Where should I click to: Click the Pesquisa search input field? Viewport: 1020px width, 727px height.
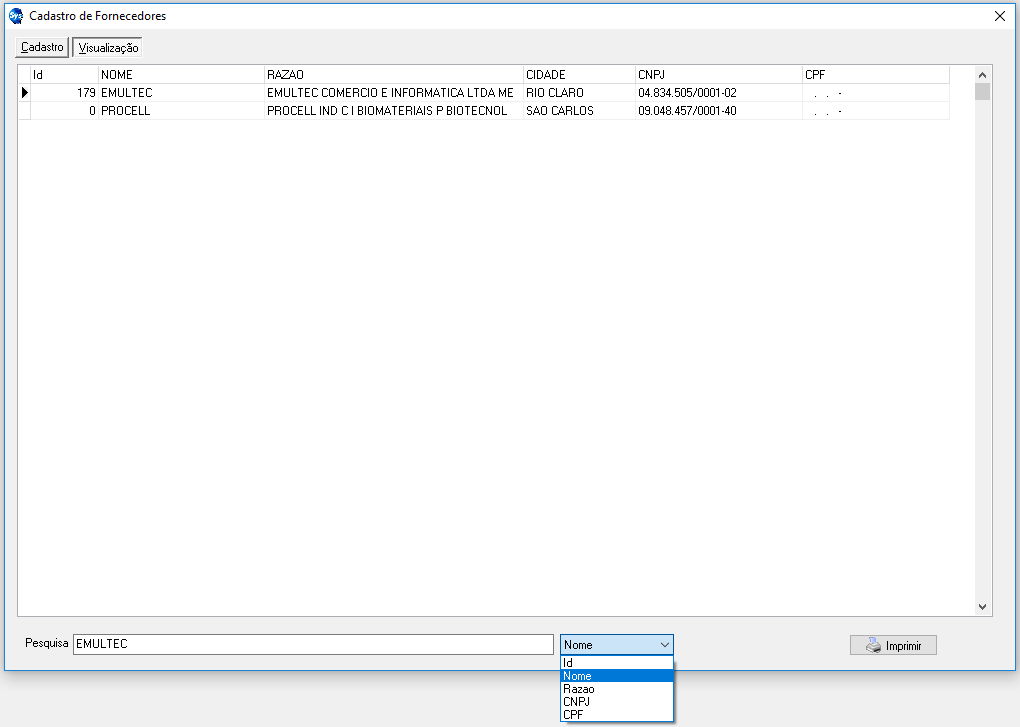312,644
